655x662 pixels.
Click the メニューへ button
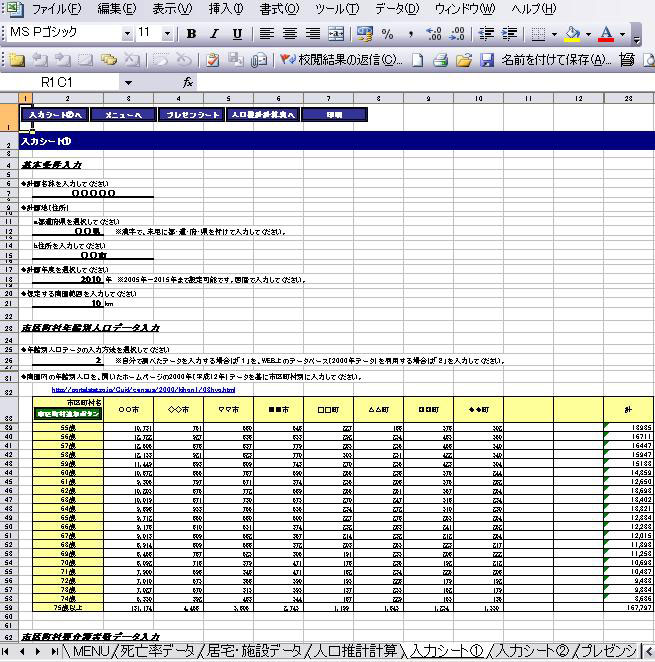(130, 115)
